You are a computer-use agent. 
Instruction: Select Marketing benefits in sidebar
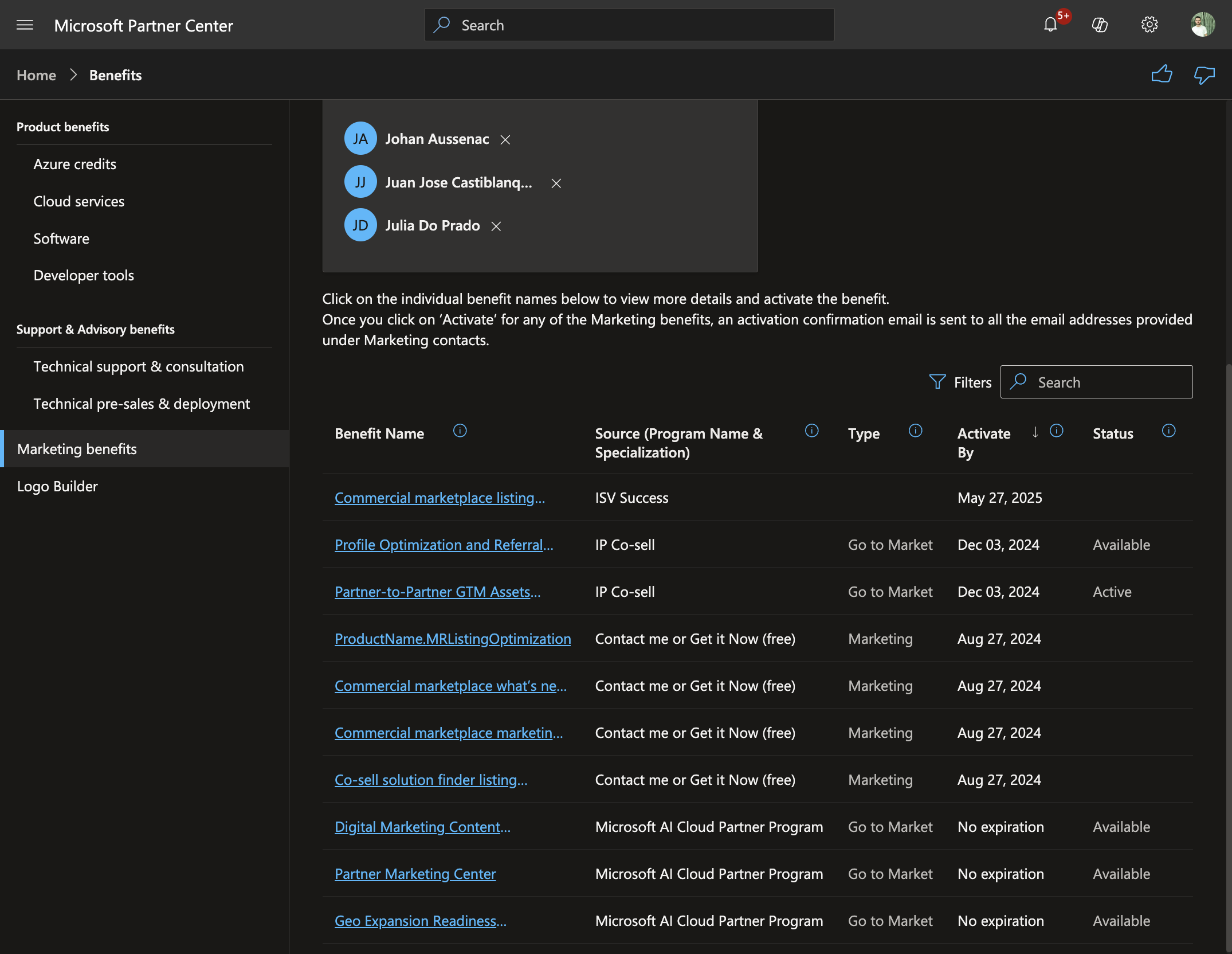(x=144, y=449)
